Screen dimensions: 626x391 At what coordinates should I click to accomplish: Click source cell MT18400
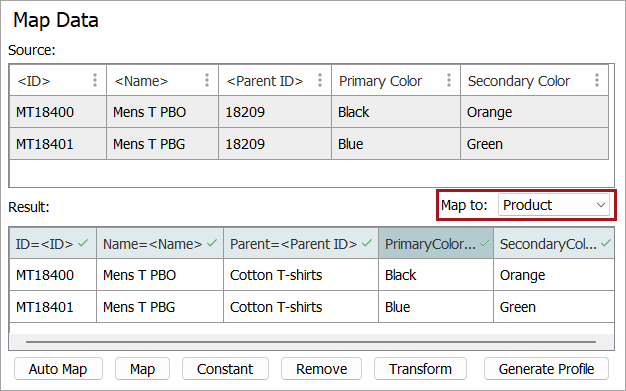(x=58, y=112)
